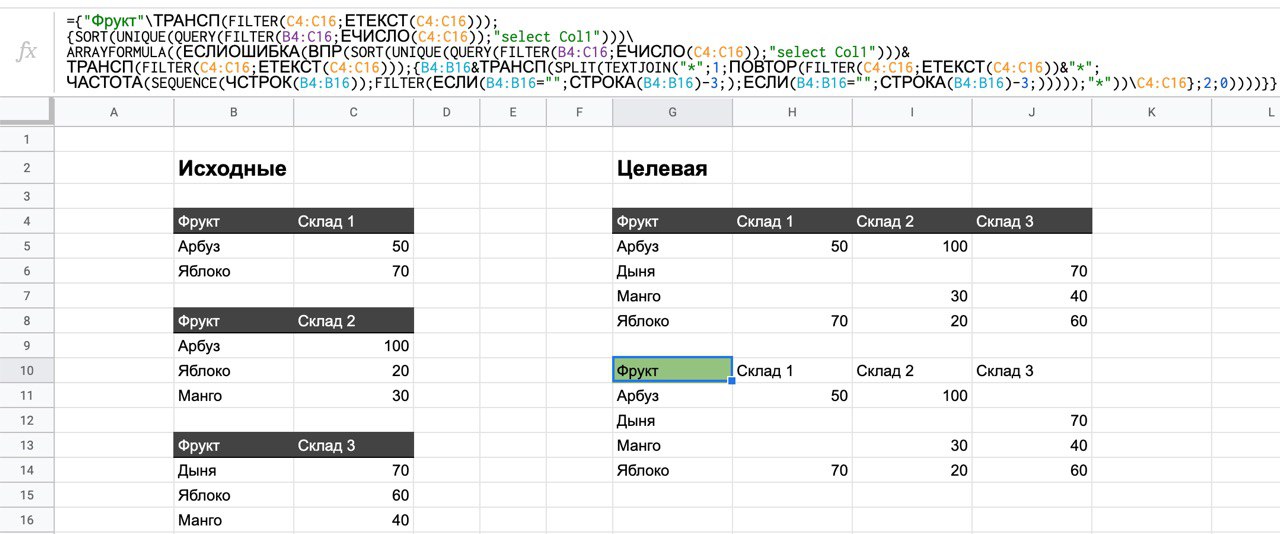The width and height of the screenshot is (1280, 534).
Task: Select row 2 header
Action: (x=27, y=168)
